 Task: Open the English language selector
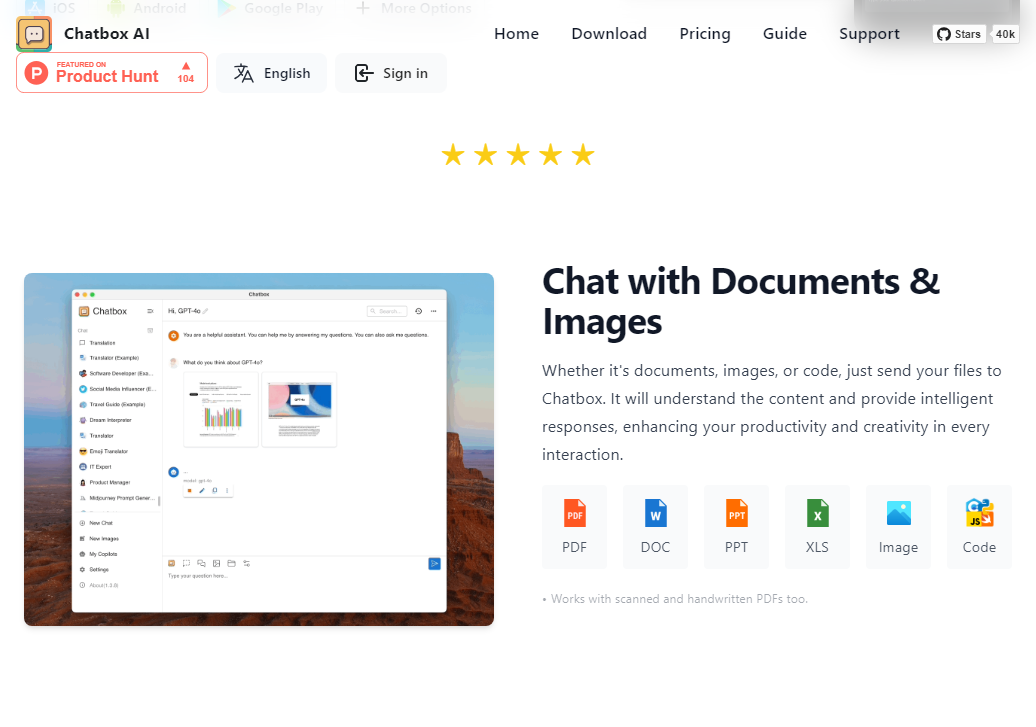coord(272,73)
